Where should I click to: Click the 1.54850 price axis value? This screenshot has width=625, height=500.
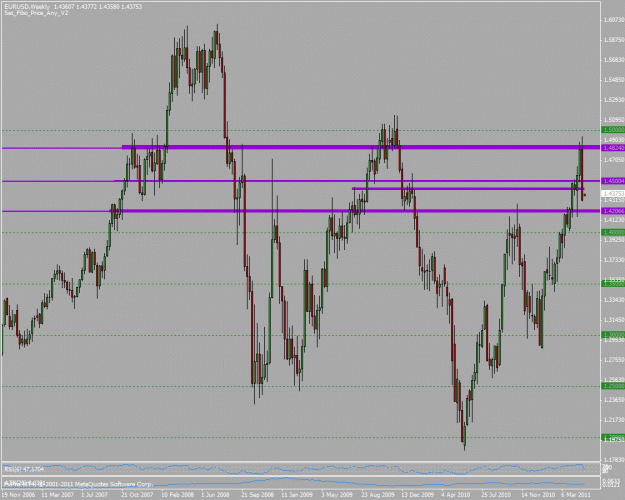pos(614,80)
